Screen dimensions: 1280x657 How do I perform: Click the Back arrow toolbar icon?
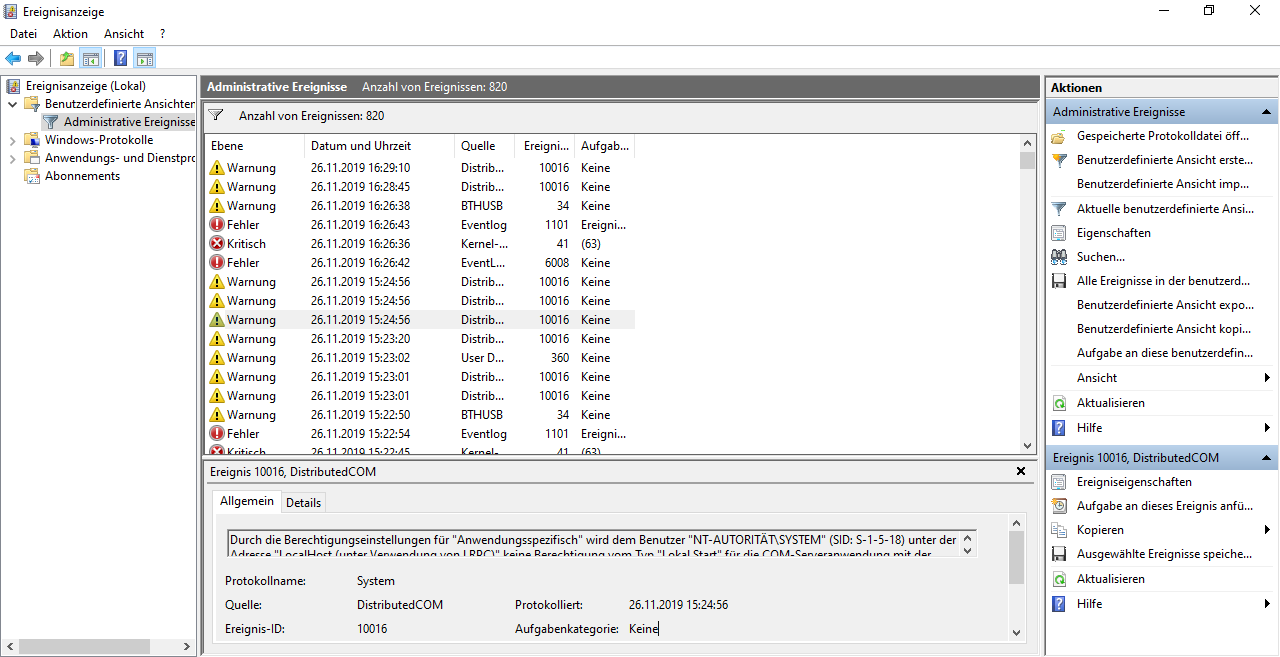[x=13, y=58]
